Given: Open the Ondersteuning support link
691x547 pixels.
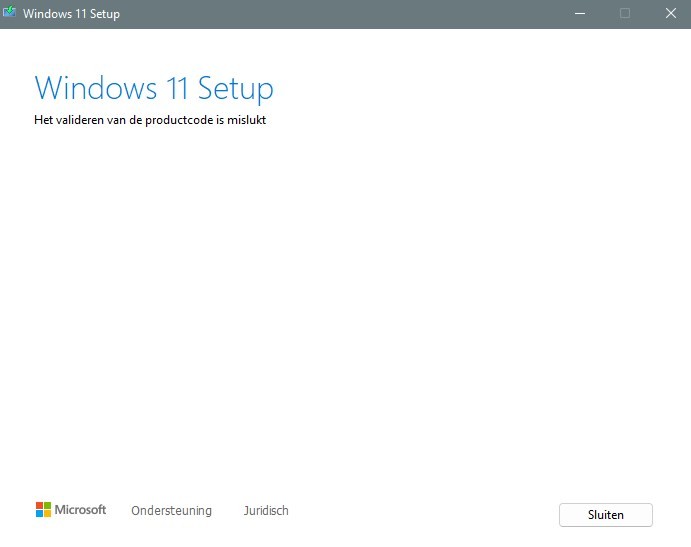Looking at the screenshot, I should tap(171, 510).
